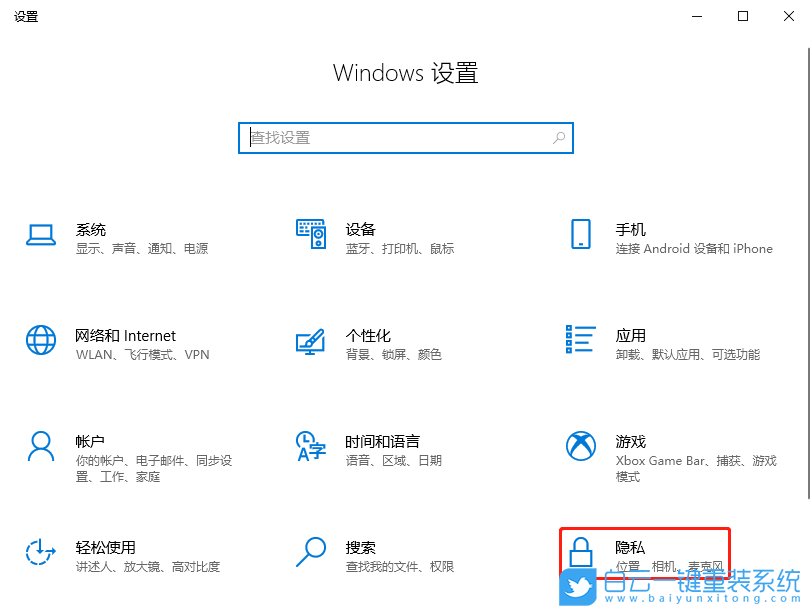Open the 系统 laptop icon

pyautogui.click(x=40, y=235)
